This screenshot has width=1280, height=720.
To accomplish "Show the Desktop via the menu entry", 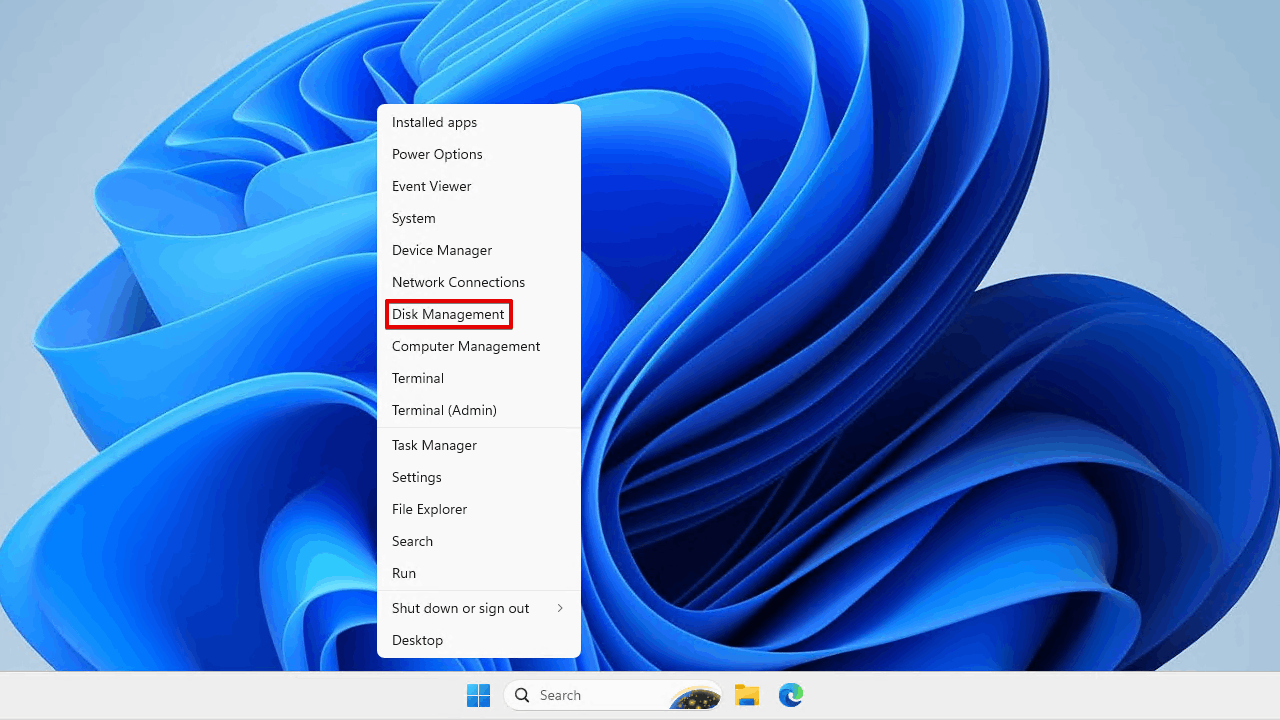I will 417,640.
